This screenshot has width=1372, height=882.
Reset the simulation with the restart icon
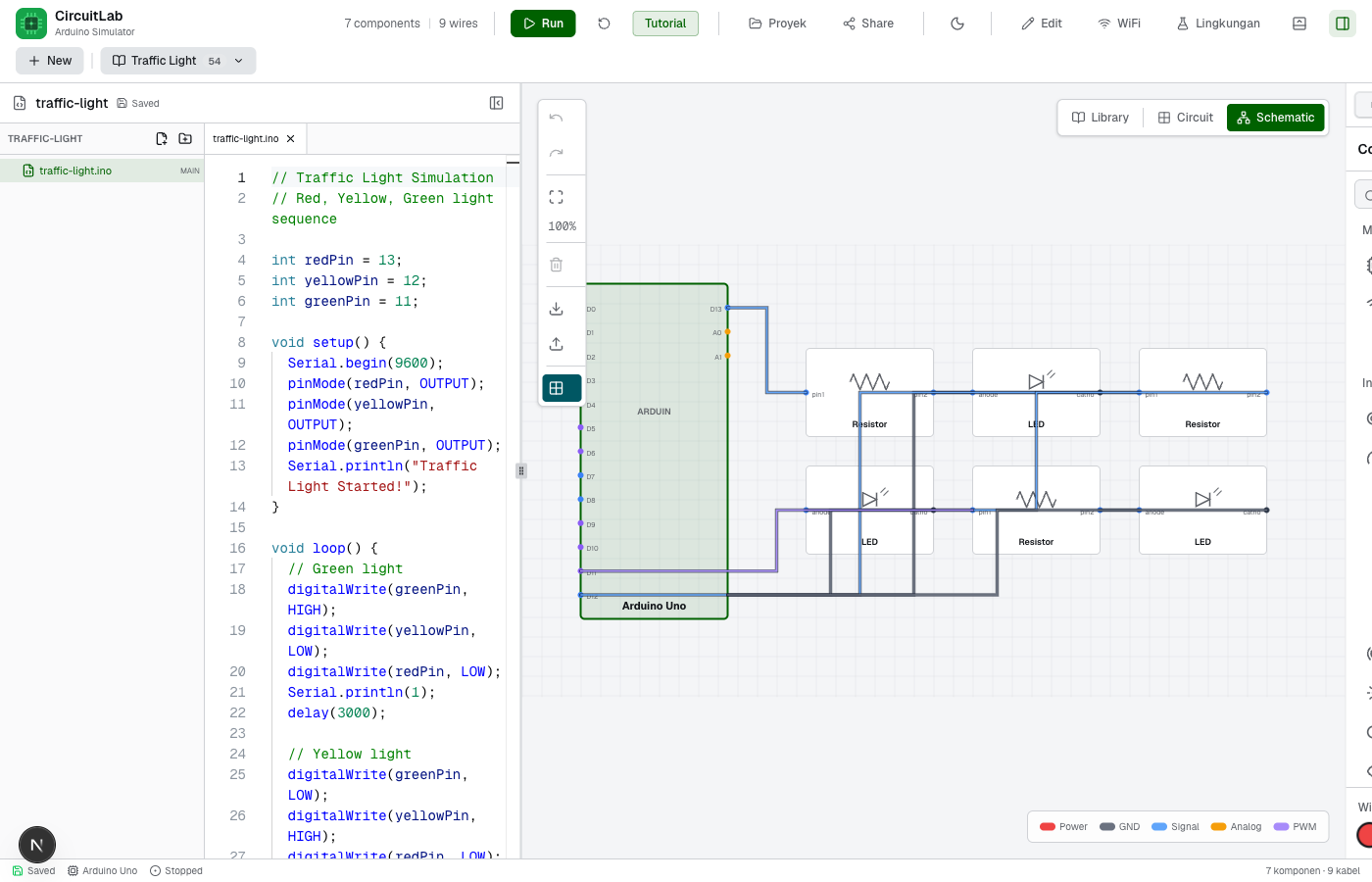(605, 24)
